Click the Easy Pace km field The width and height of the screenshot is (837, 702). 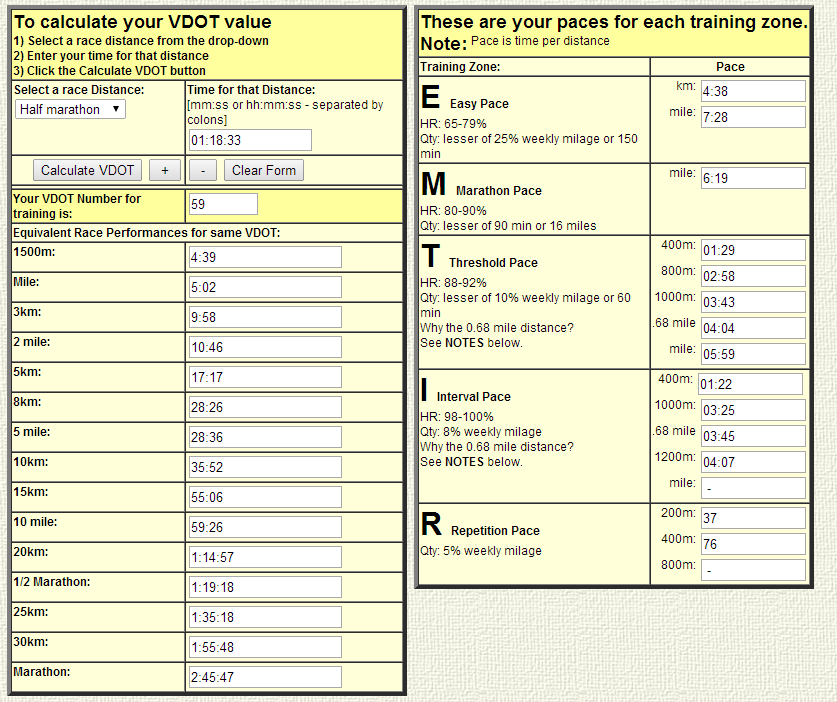pos(752,91)
